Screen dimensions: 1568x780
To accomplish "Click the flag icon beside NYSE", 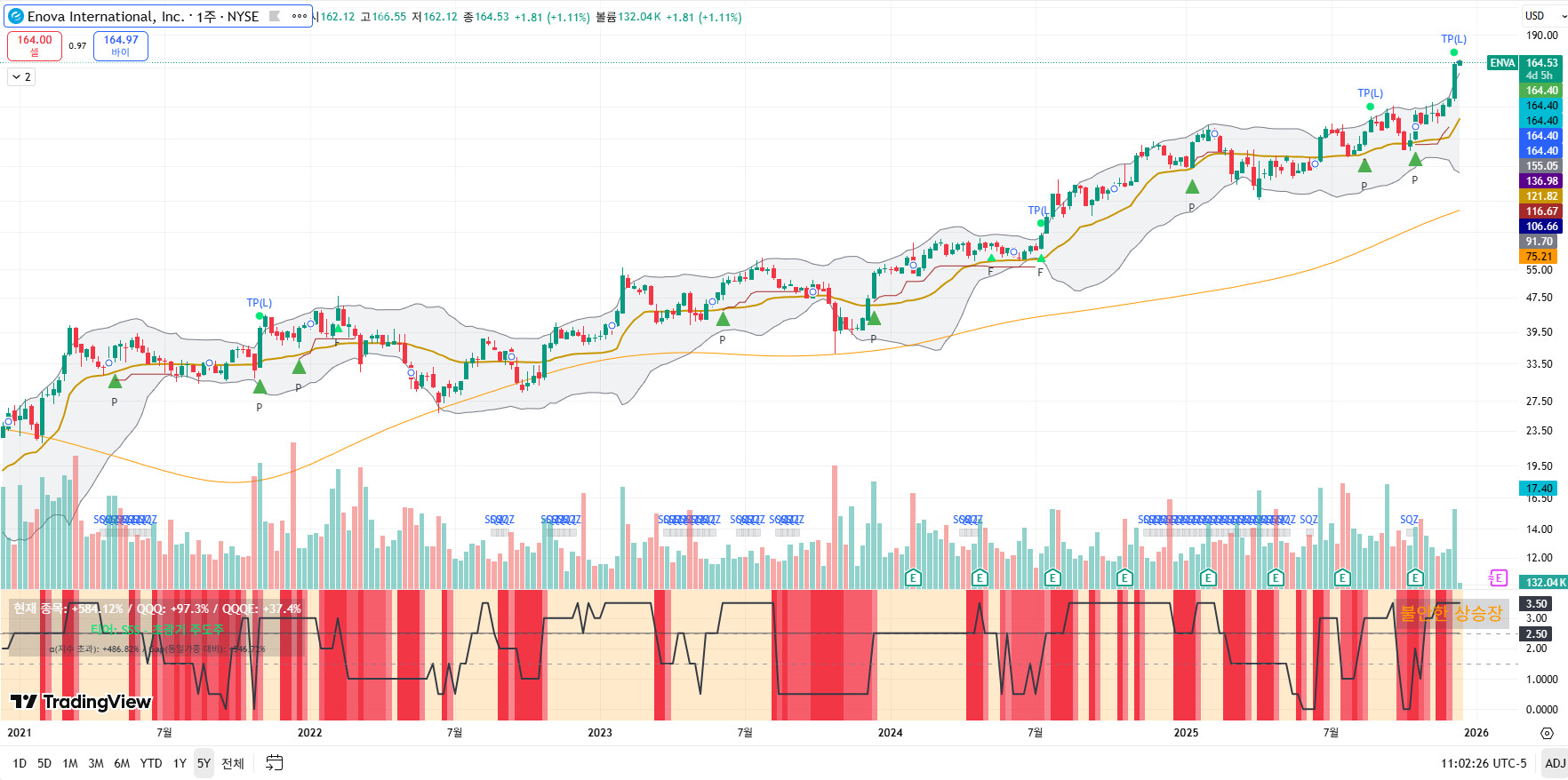I will (275, 16).
